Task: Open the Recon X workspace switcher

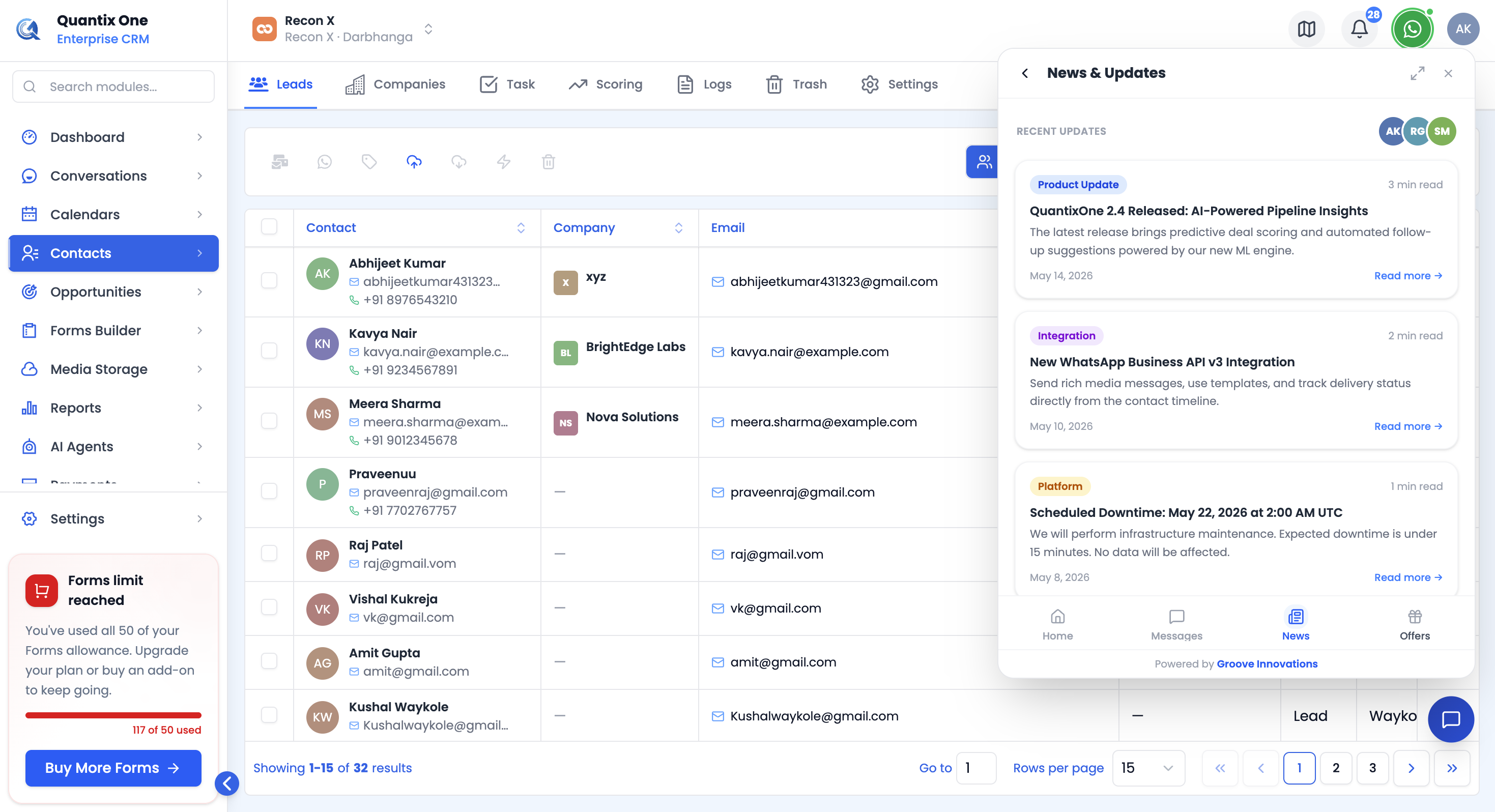Action: pos(342,28)
